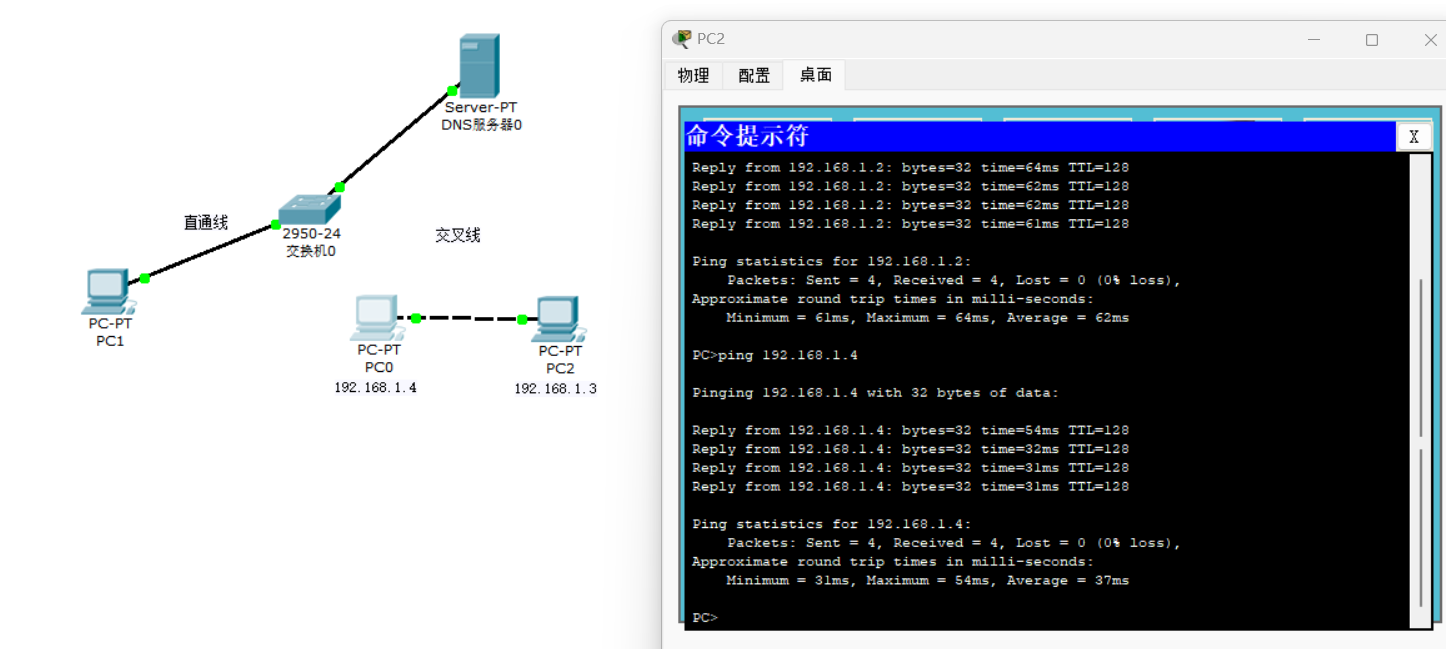
Task: Click green link light next to PC1
Action: click(145, 278)
